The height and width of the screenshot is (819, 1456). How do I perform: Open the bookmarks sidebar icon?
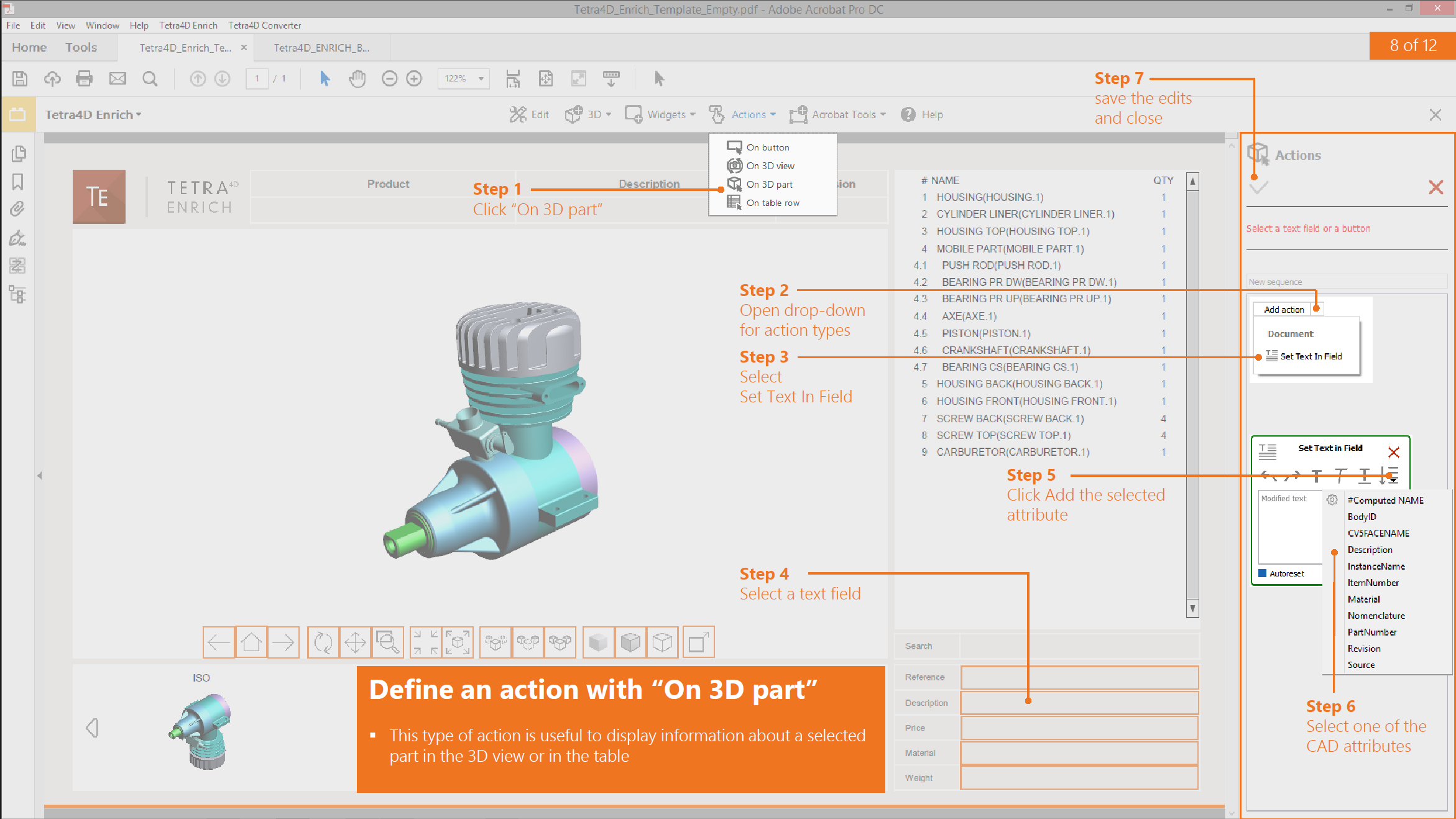tap(18, 182)
